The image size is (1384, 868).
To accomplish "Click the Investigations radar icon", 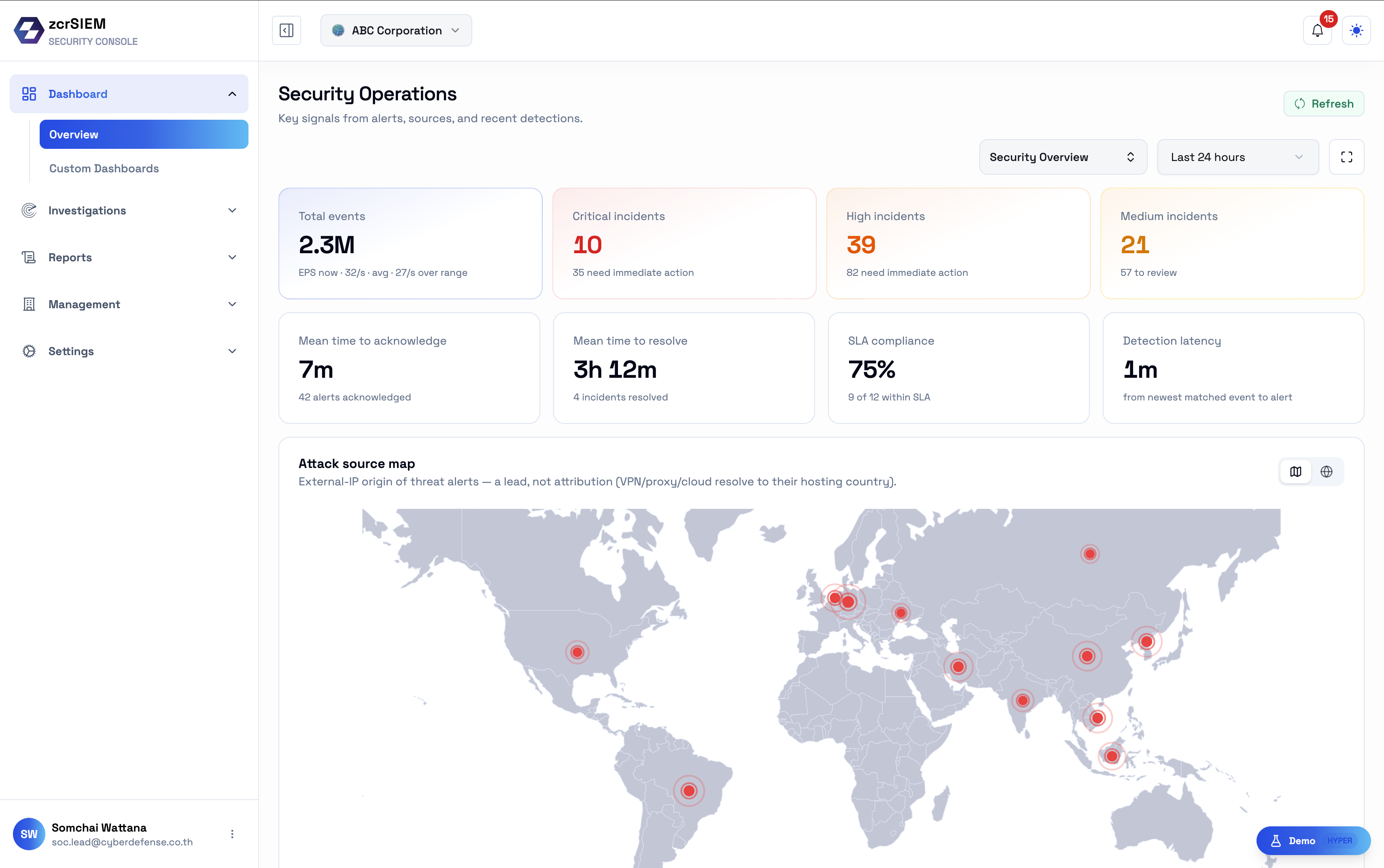I will pos(29,211).
